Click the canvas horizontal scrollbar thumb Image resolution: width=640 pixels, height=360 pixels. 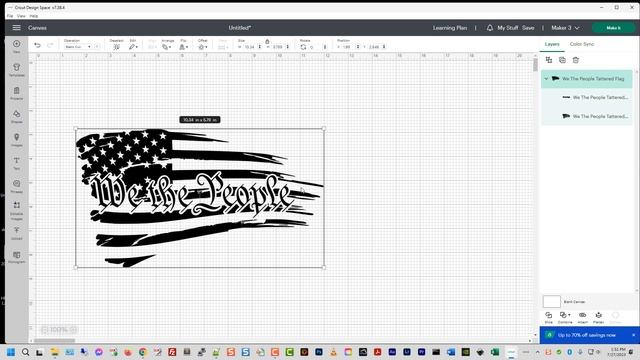click(55, 340)
